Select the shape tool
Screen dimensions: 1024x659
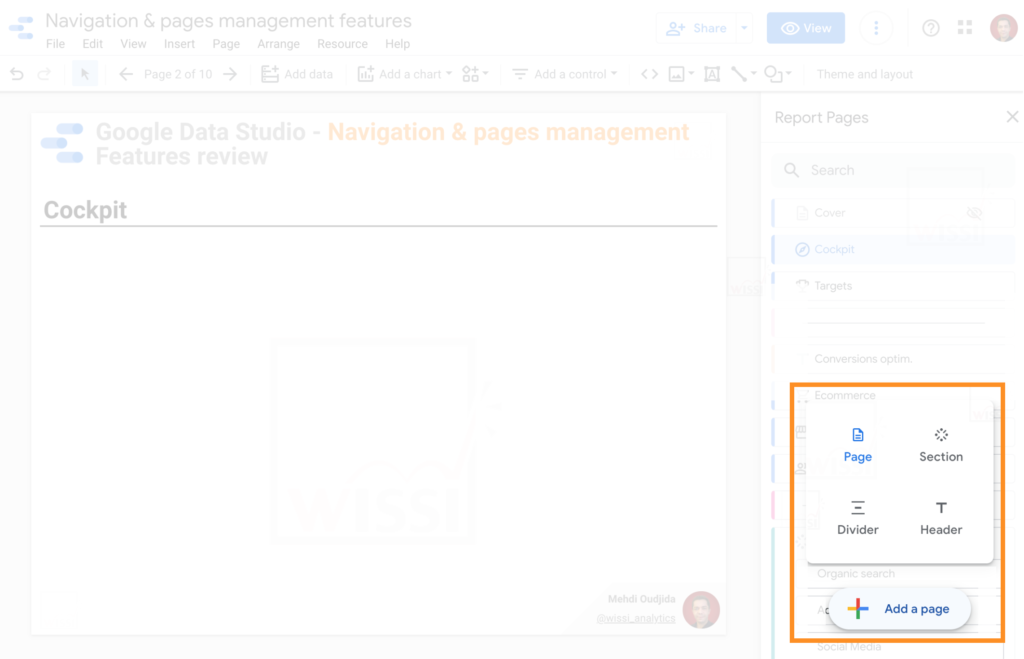773,74
